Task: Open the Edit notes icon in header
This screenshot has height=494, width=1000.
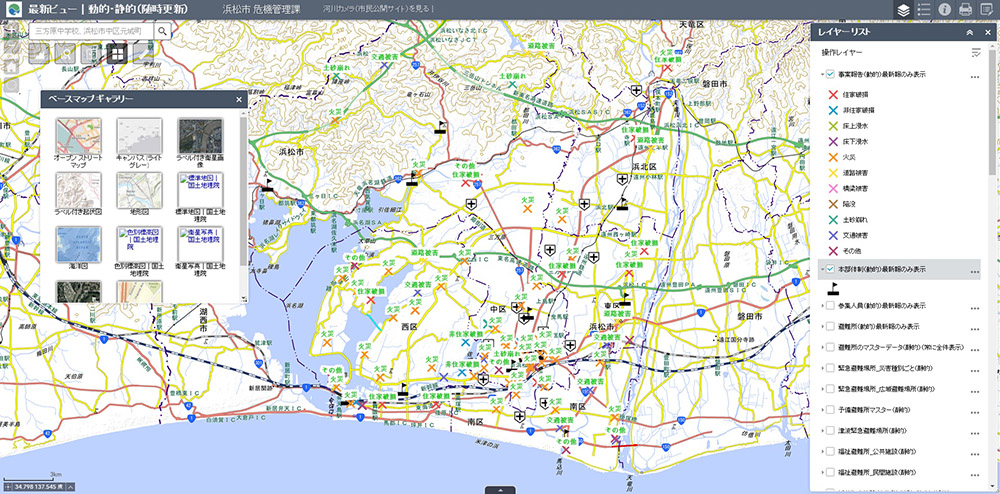Action: point(986,10)
